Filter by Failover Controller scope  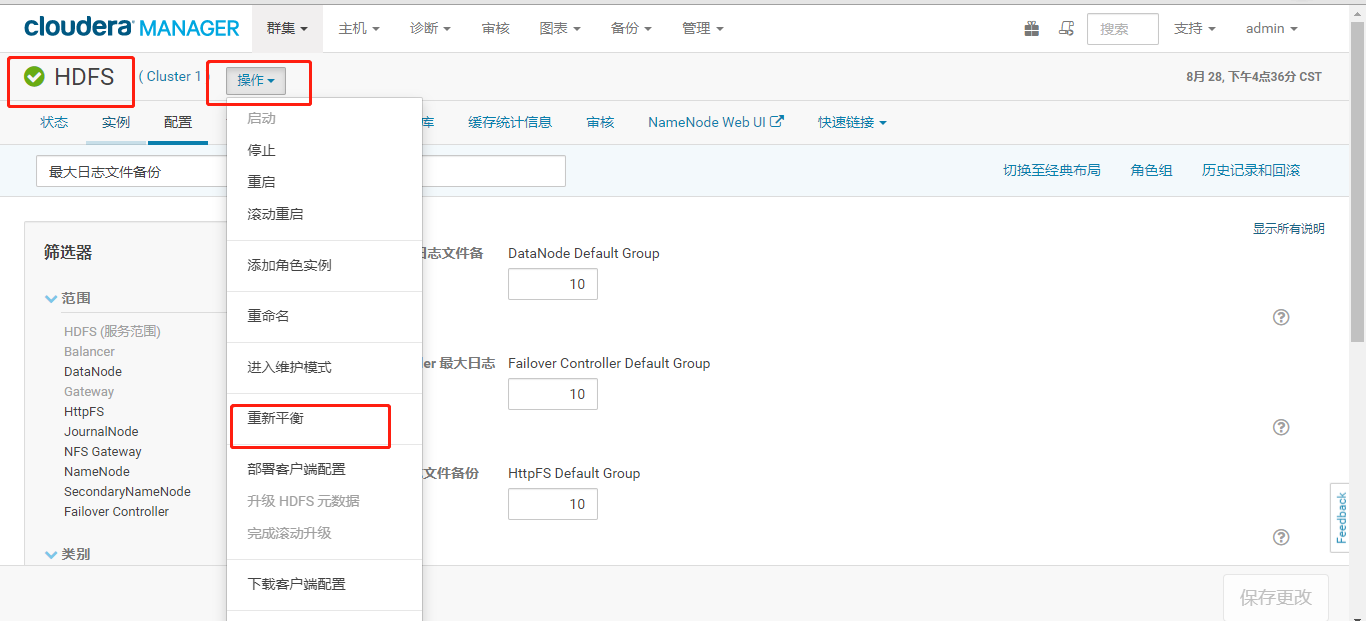116,511
